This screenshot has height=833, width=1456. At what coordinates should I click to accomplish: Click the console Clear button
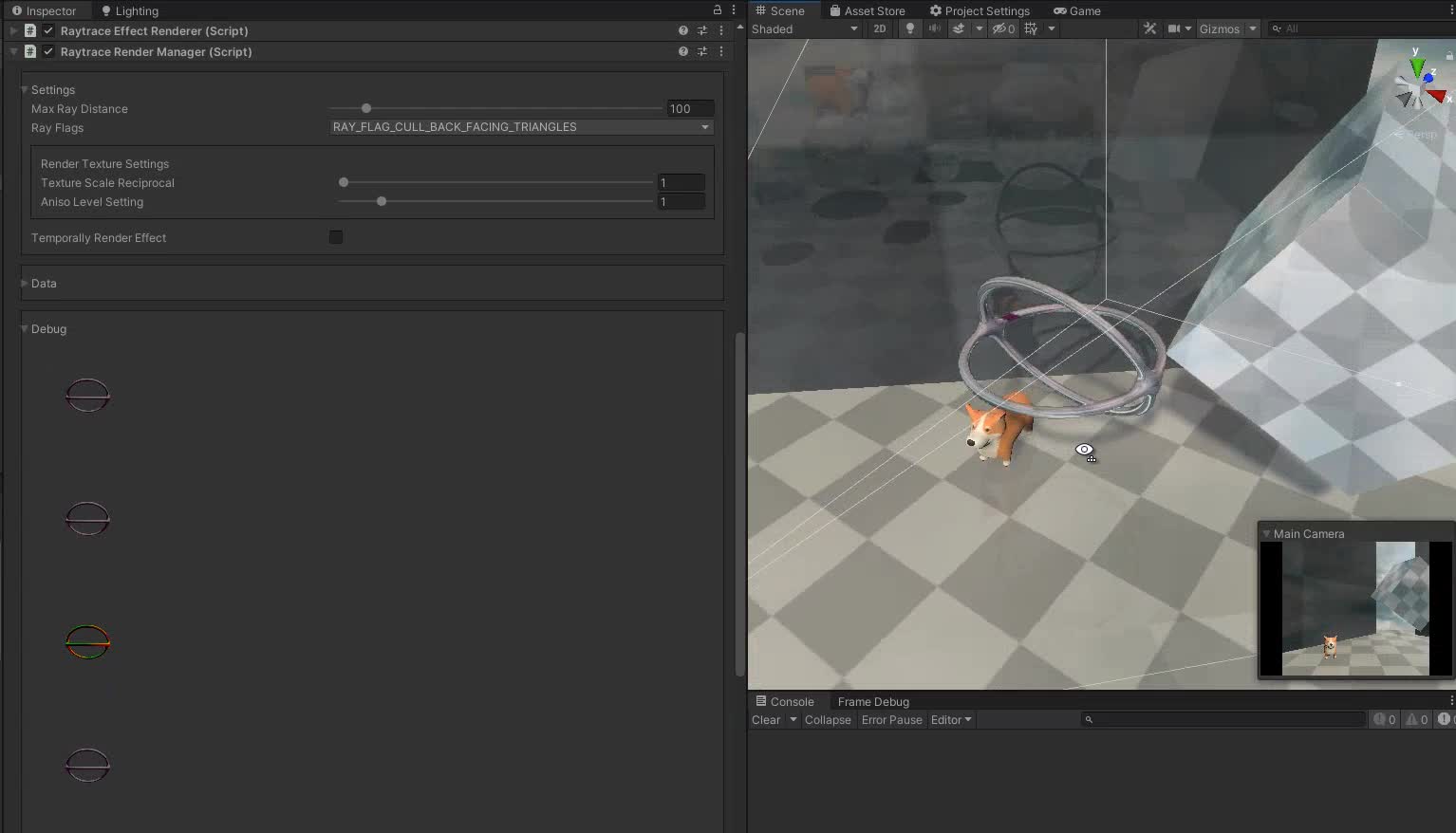766,720
